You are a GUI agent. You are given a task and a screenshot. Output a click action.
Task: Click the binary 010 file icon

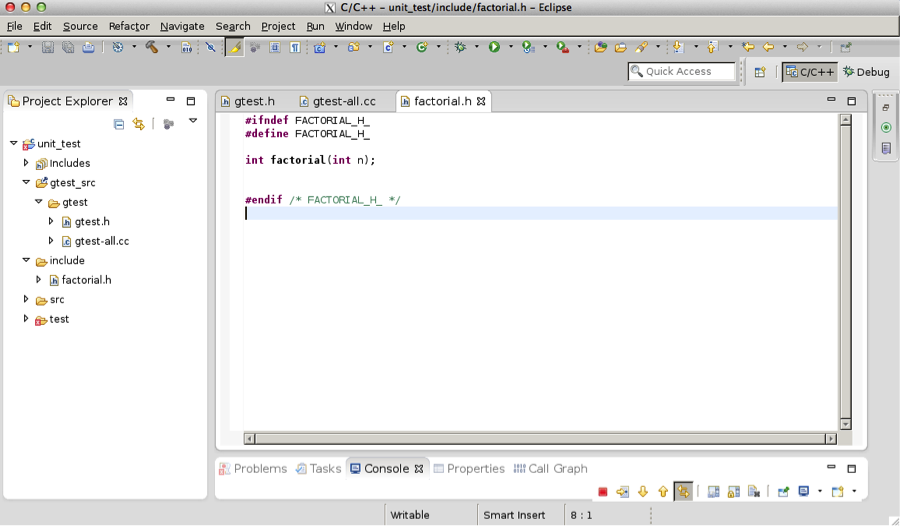187,47
